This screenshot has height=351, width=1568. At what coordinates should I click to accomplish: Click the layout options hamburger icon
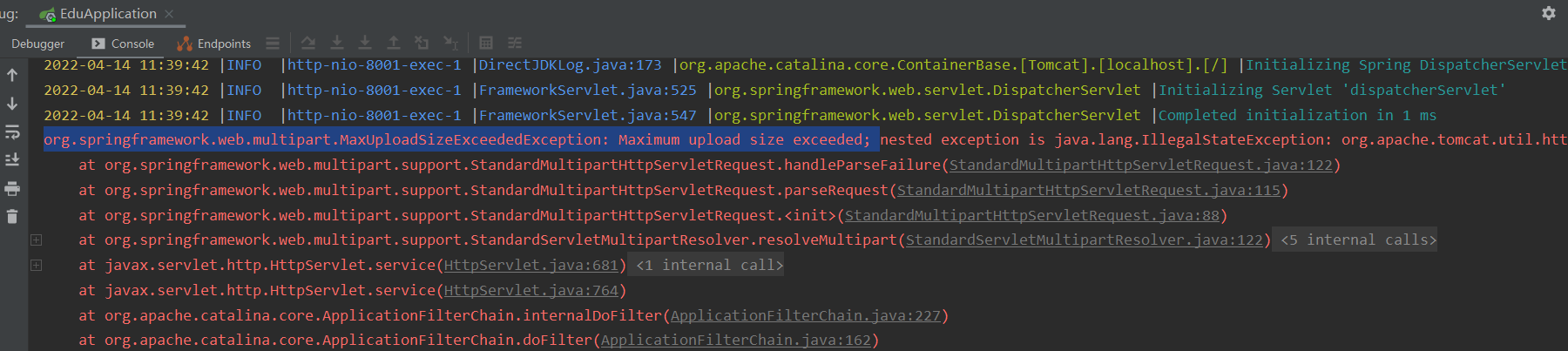(x=273, y=43)
